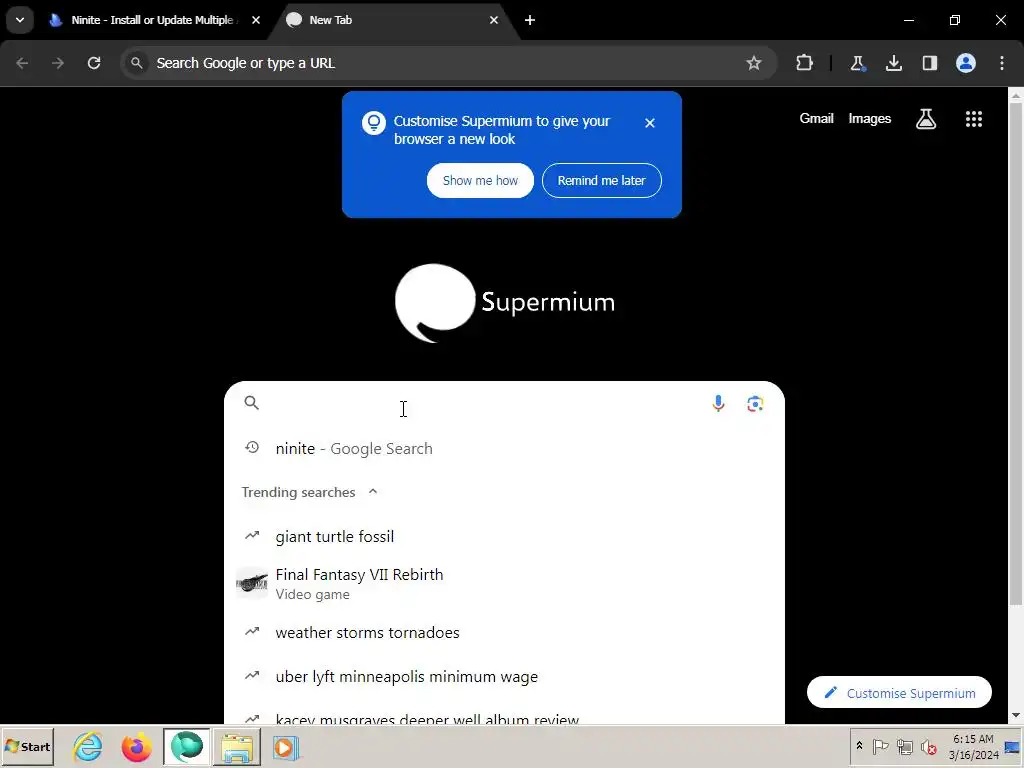Choose Final Fantasy VII Rebirth suggestion
The width and height of the screenshot is (1024, 768).
[504, 583]
